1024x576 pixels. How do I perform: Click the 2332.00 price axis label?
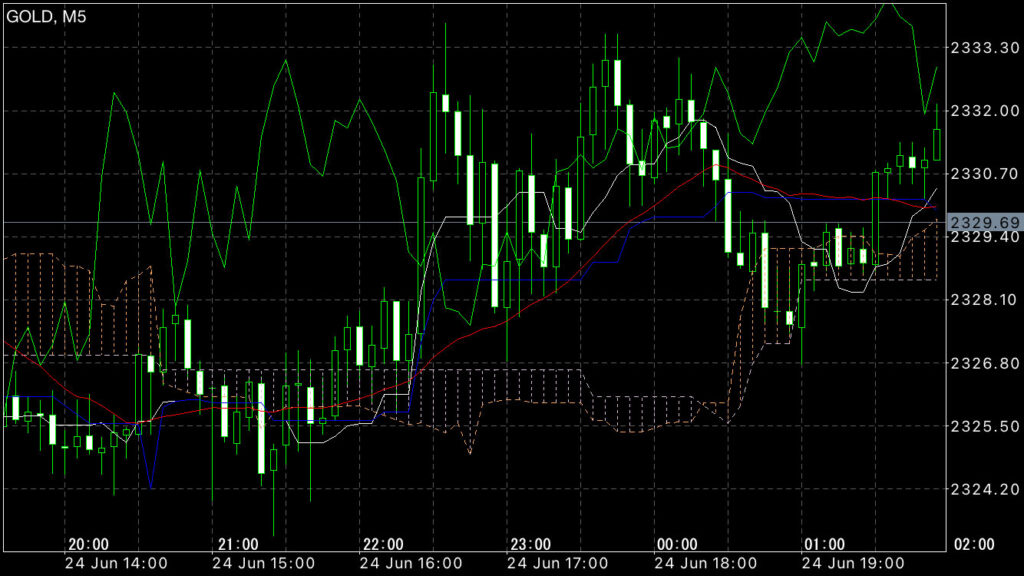(985, 111)
